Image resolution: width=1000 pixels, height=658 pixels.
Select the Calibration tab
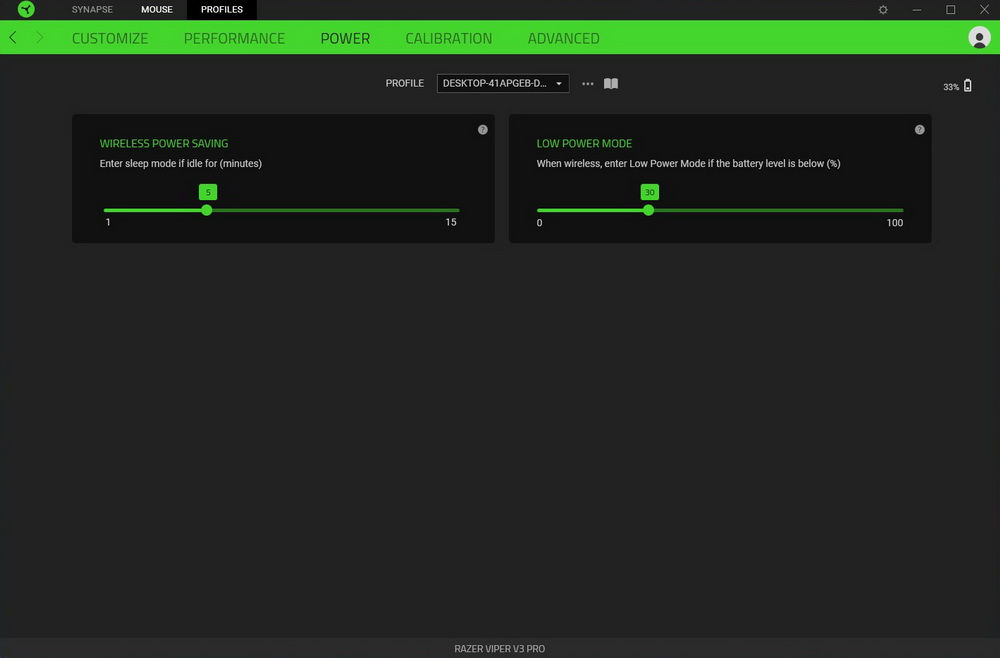(x=448, y=38)
